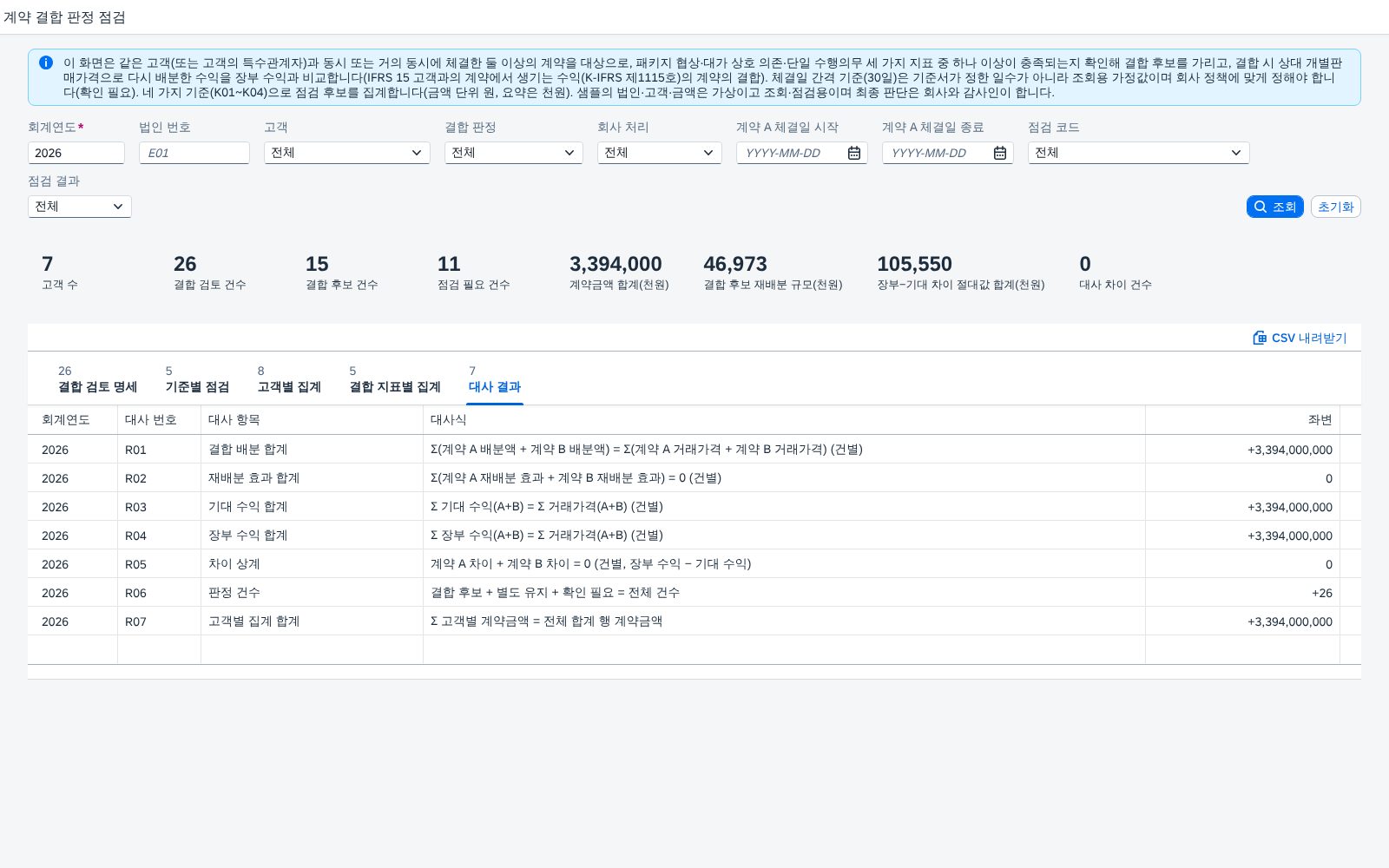
Task: Click the 법인 번호 input field
Action: [x=194, y=153]
